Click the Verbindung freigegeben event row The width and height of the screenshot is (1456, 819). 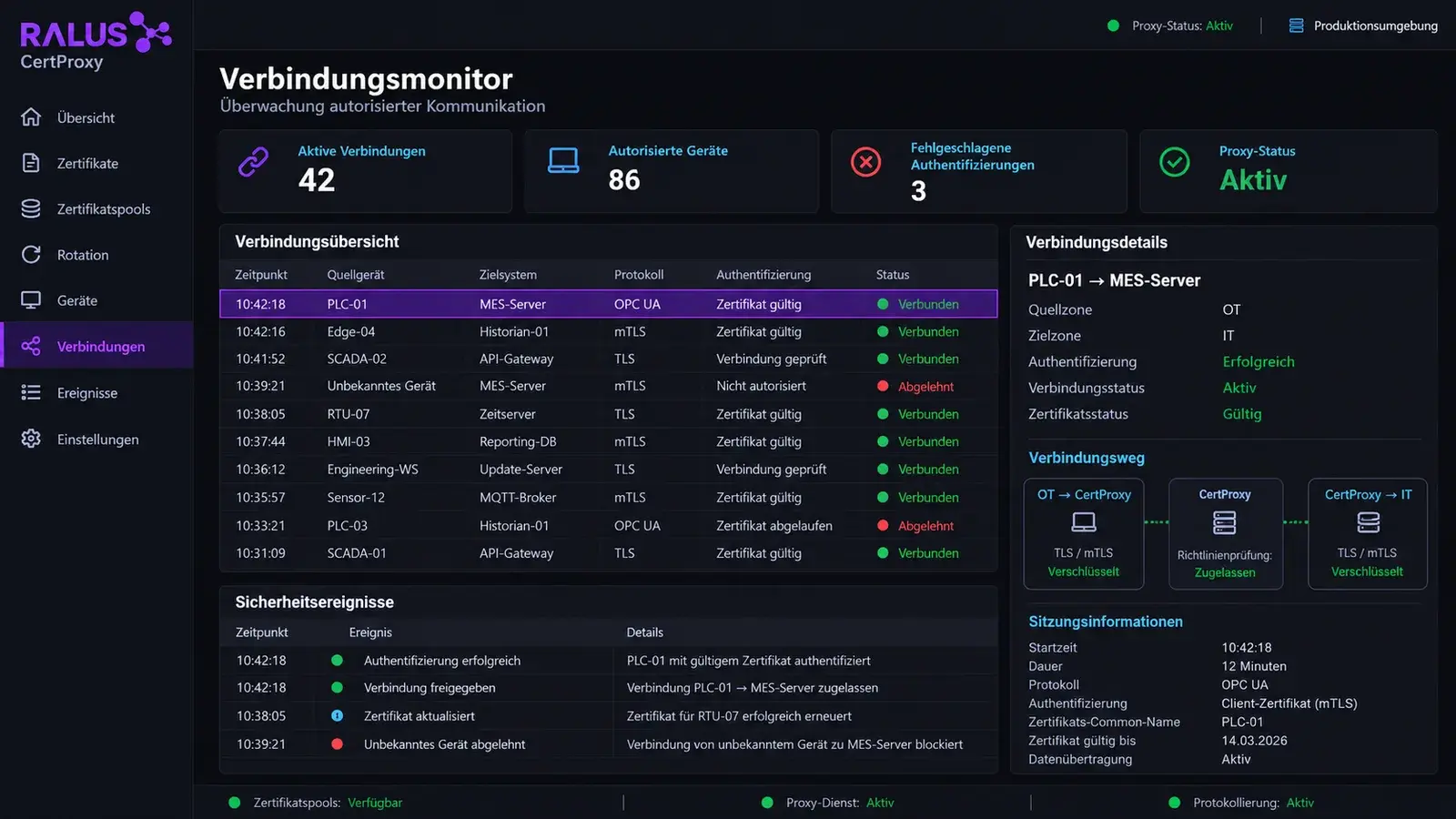pyautogui.click(x=608, y=688)
